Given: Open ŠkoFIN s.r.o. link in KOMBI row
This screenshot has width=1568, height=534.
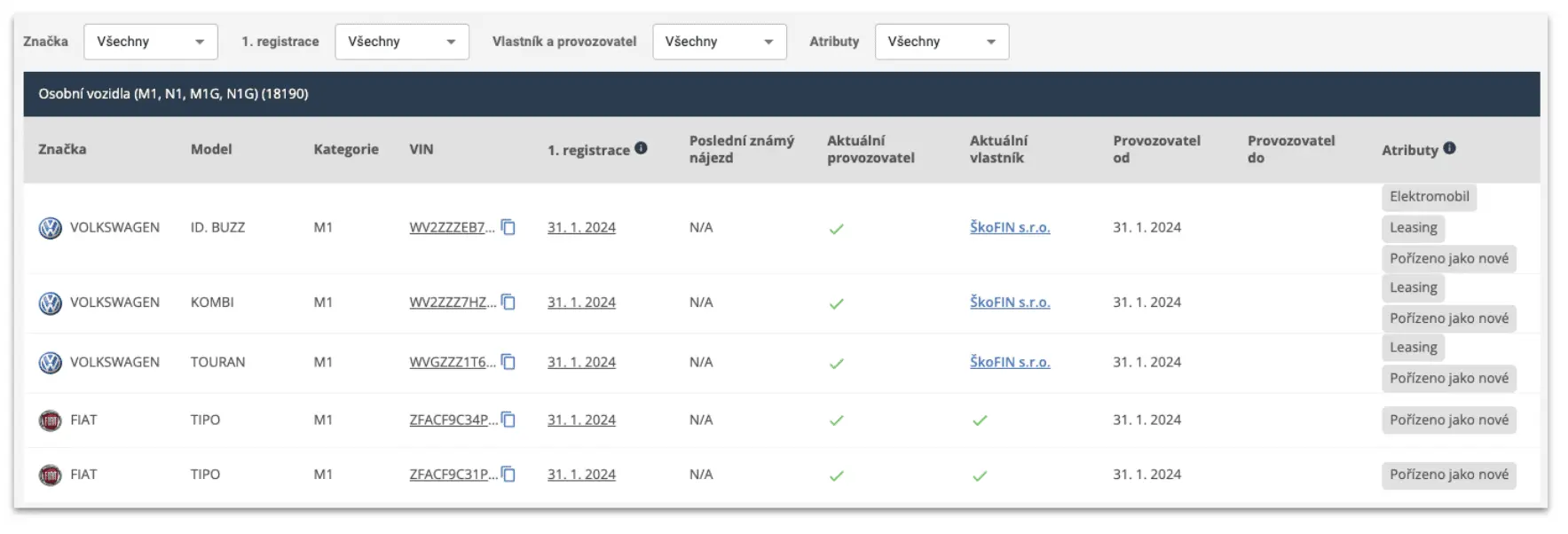Looking at the screenshot, I should pyautogui.click(x=1010, y=302).
